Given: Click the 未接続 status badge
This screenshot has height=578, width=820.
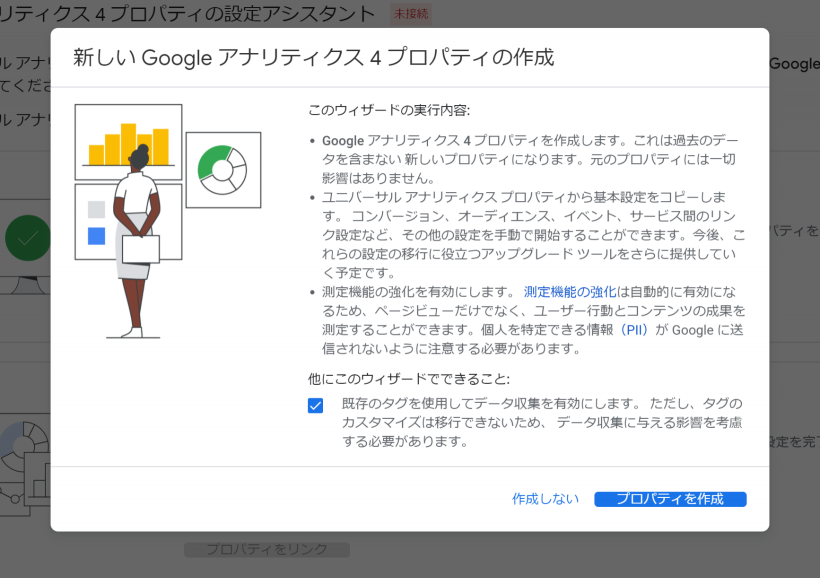Looking at the screenshot, I should (409, 14).
